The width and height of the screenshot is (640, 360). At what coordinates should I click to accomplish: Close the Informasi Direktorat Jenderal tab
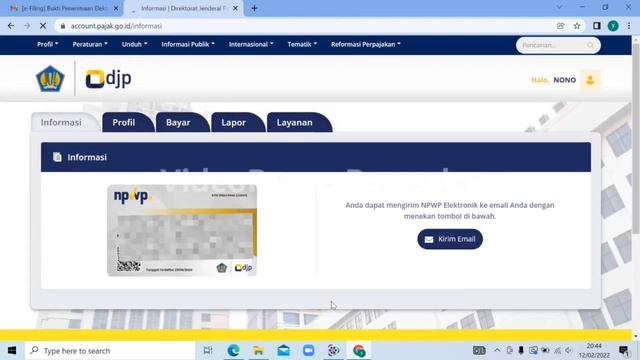(x=235, y=8)
